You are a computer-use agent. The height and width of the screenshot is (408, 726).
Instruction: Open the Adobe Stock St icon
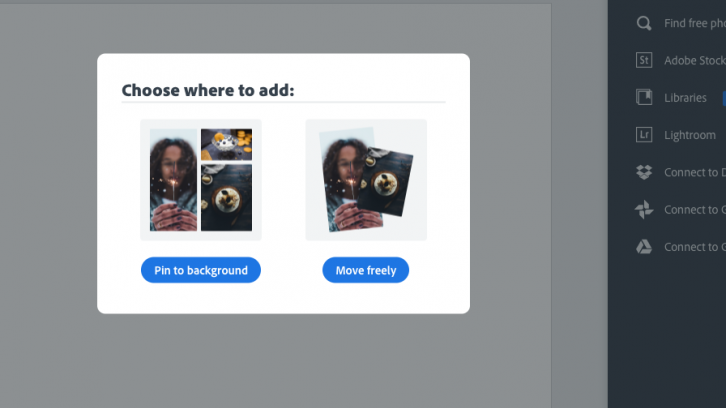(x=644, y=60)
